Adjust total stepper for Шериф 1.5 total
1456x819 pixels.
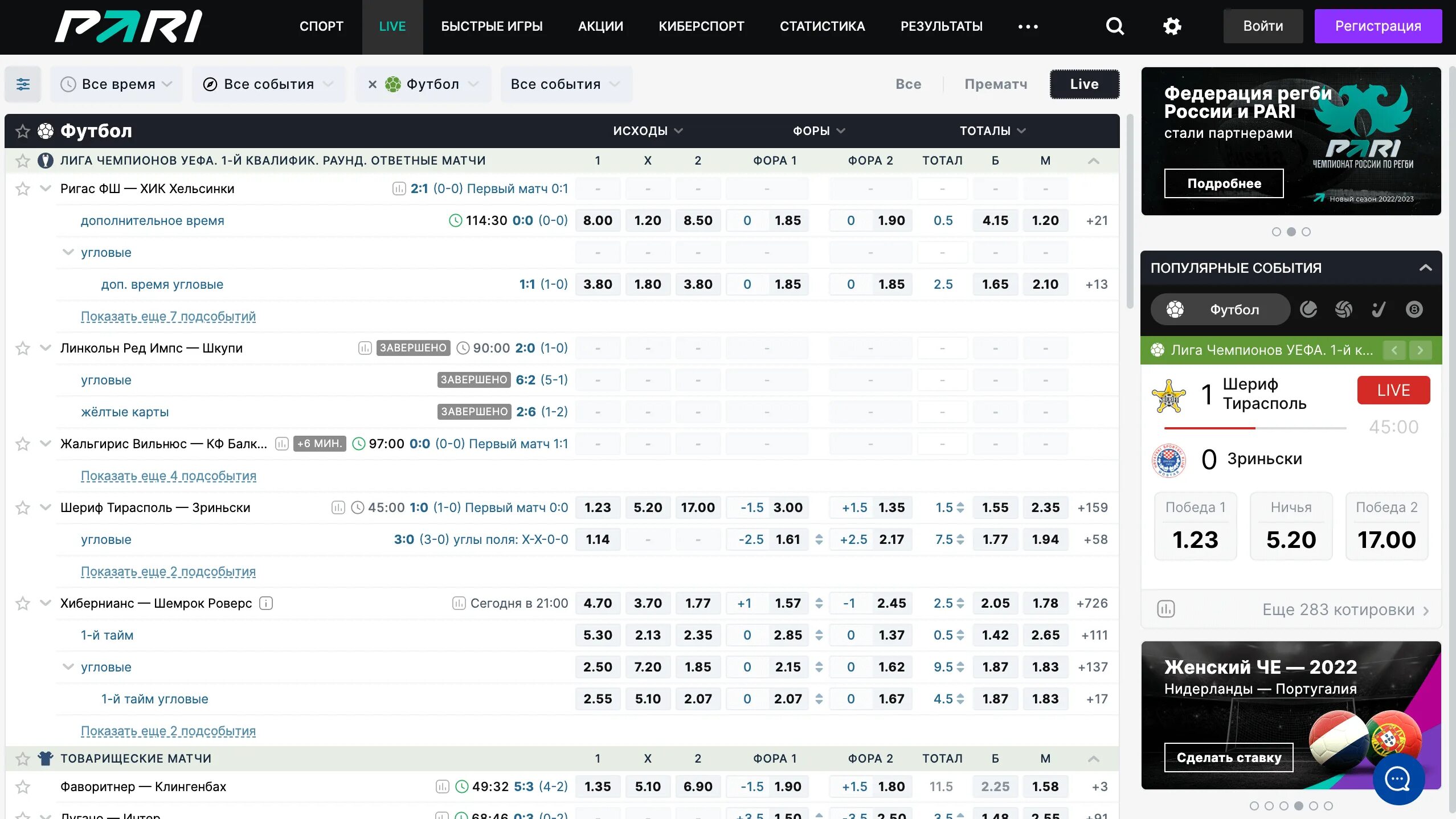tap(960, 507)
